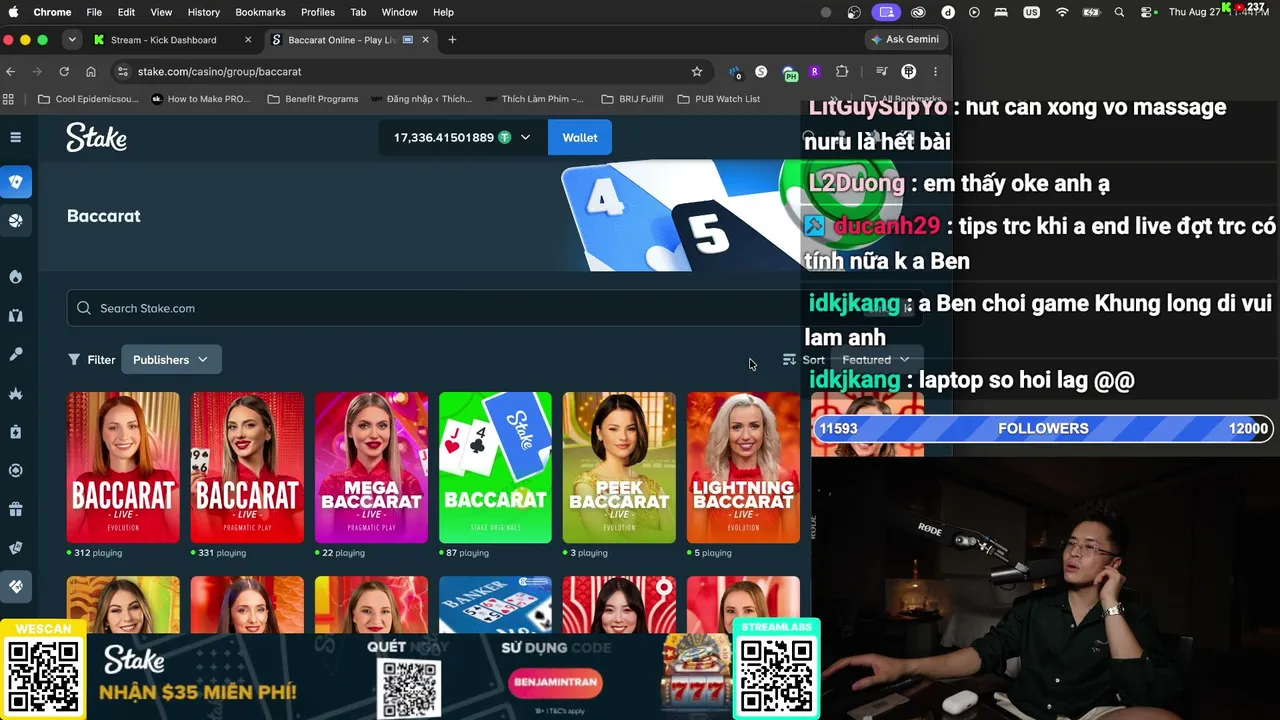The width and height of the screenshot is (1280, 720).
Task: Open the Benefit Programs bookmark folder
Action: click(313, 99)
